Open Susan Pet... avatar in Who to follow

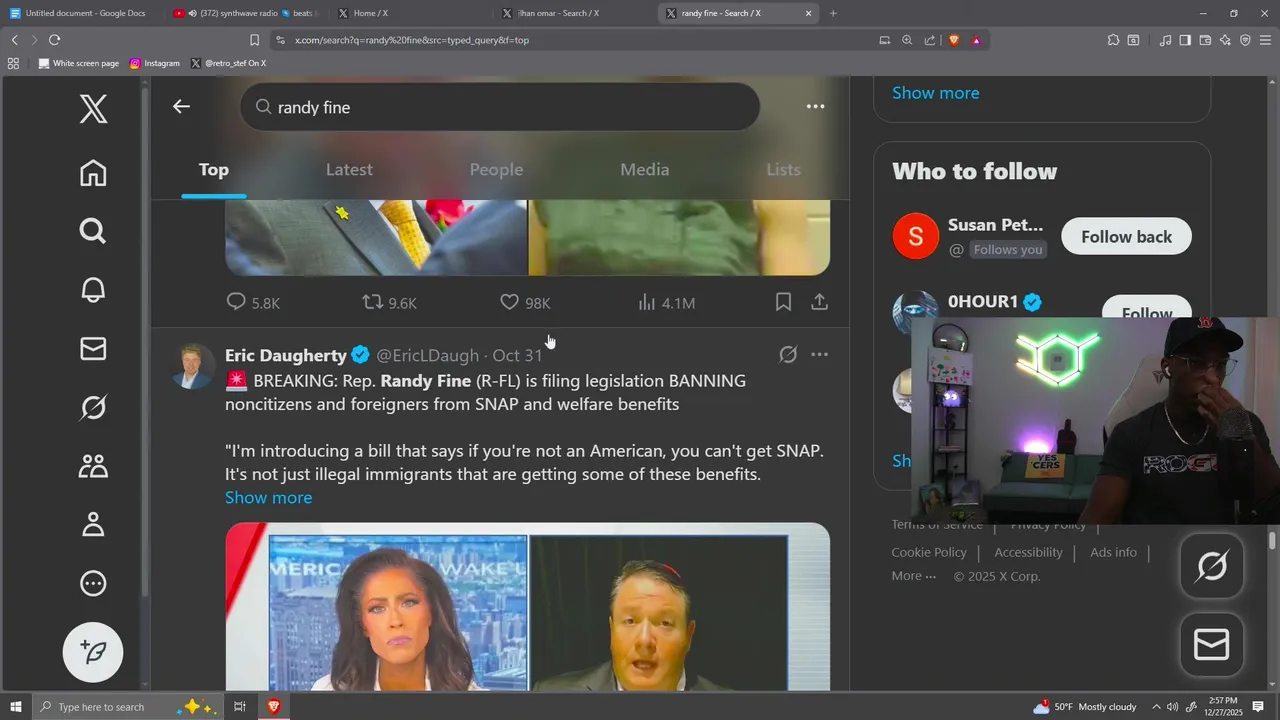(x=915, y=236)
